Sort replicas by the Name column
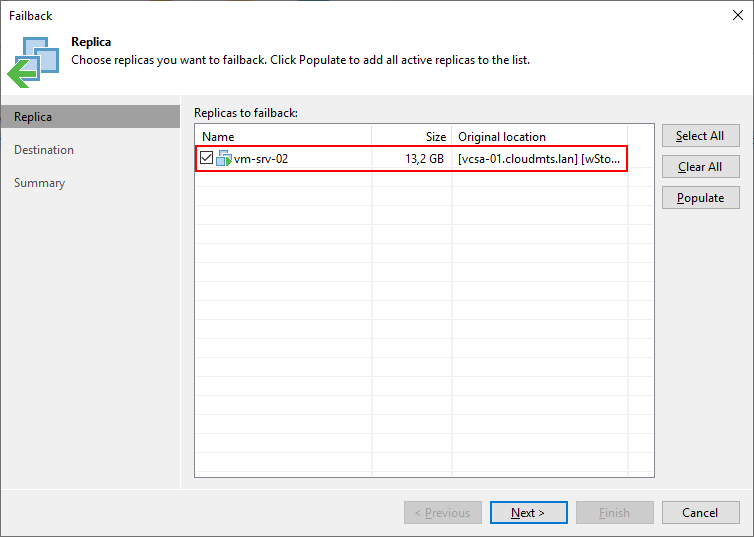Viewport: 754px width, 537px height. (x=284, y=136)
